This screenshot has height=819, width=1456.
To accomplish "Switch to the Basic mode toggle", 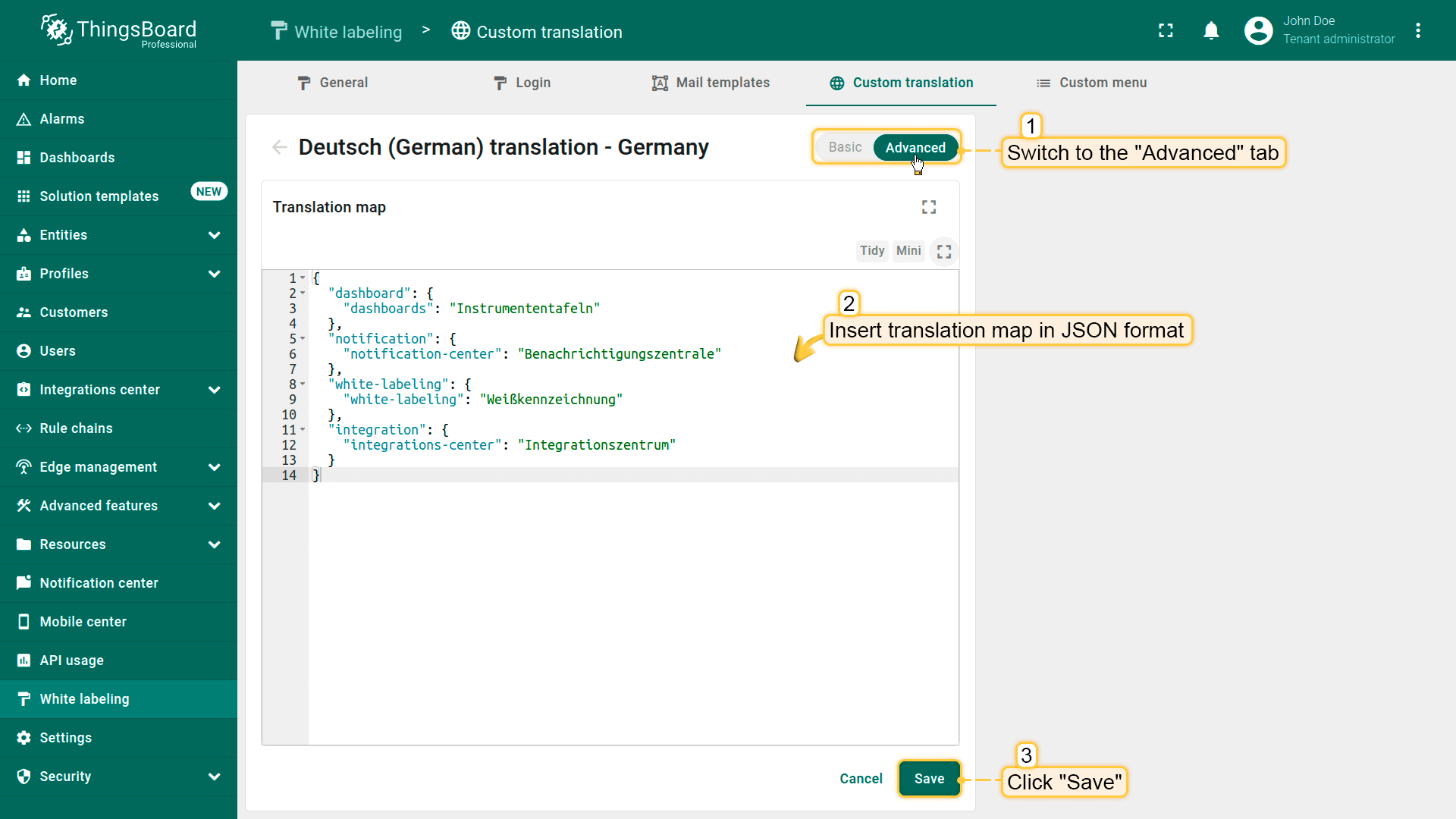I will click(845, 147).
